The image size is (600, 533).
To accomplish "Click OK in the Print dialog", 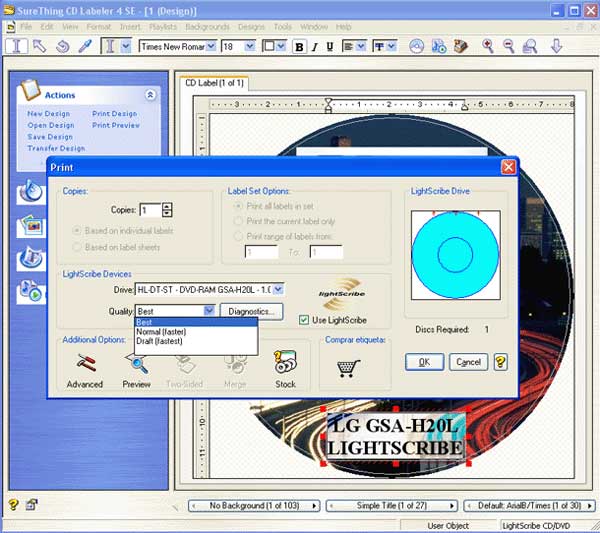I will pos(424,362).
